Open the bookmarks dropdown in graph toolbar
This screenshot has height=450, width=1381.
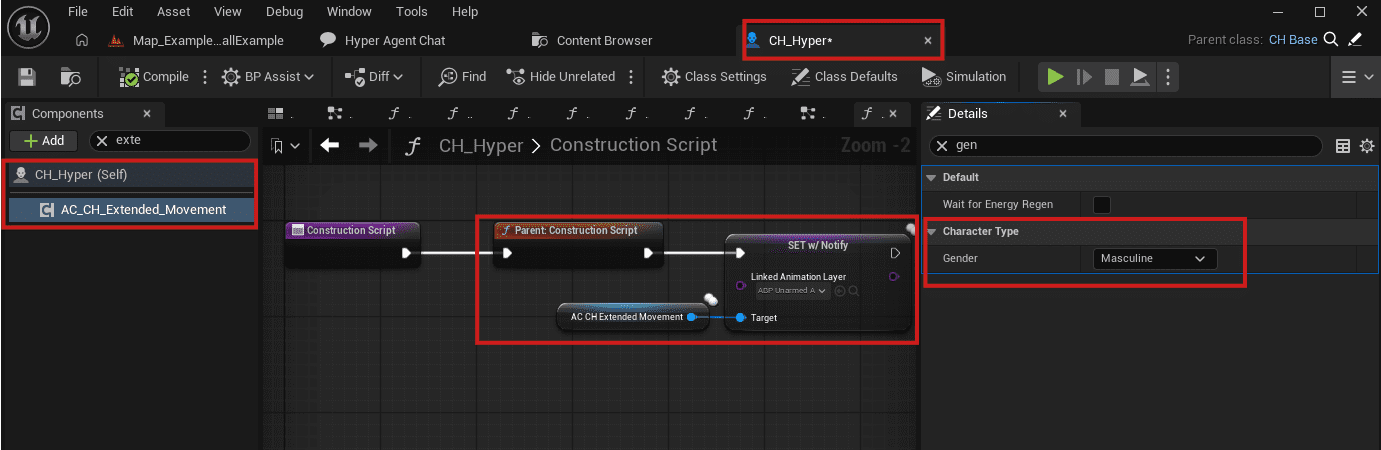[284, 146]
